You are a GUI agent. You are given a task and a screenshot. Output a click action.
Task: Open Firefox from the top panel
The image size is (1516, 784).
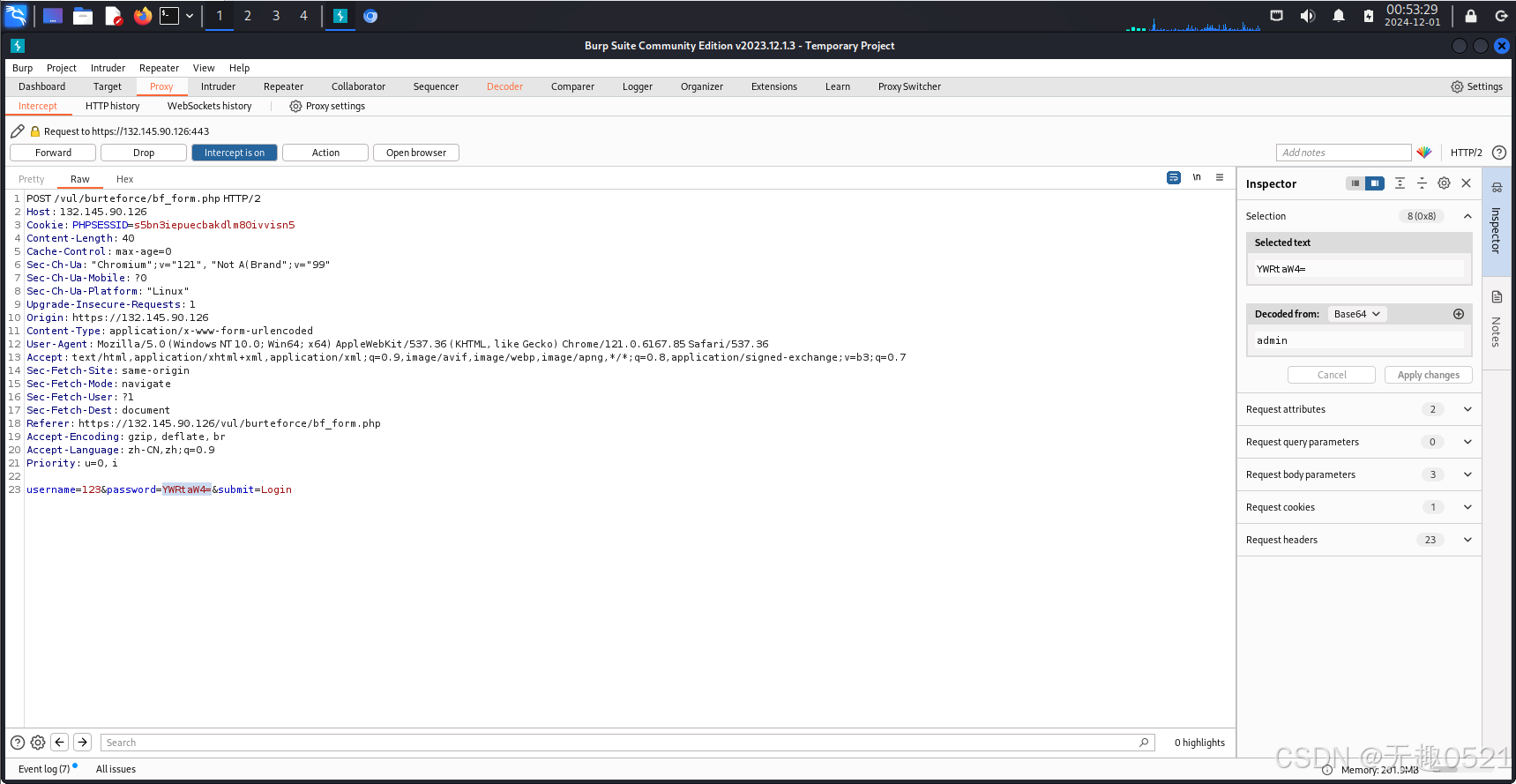click(142, 16)
